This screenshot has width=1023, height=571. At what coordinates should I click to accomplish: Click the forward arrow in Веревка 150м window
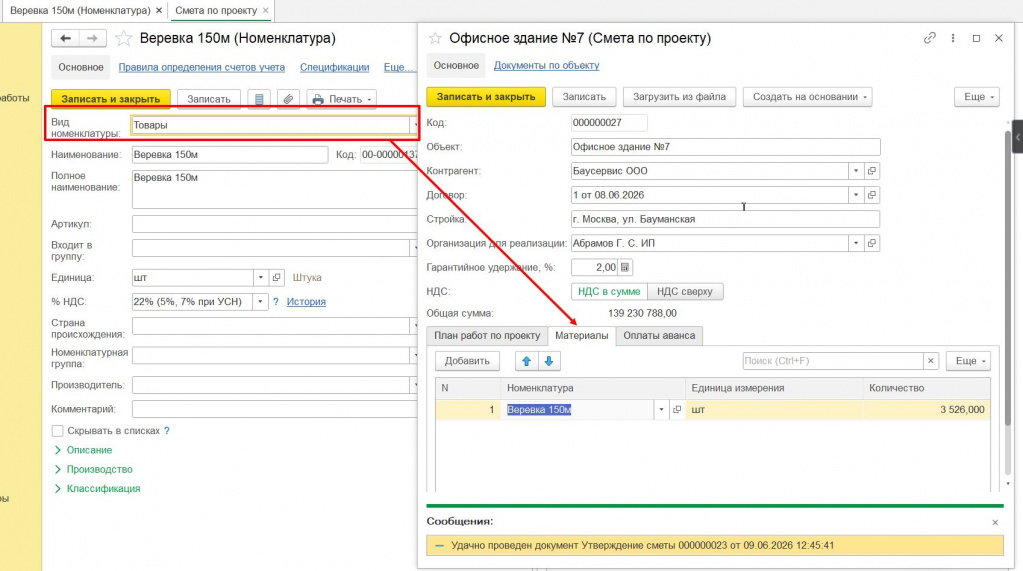(x=93, y=39)
